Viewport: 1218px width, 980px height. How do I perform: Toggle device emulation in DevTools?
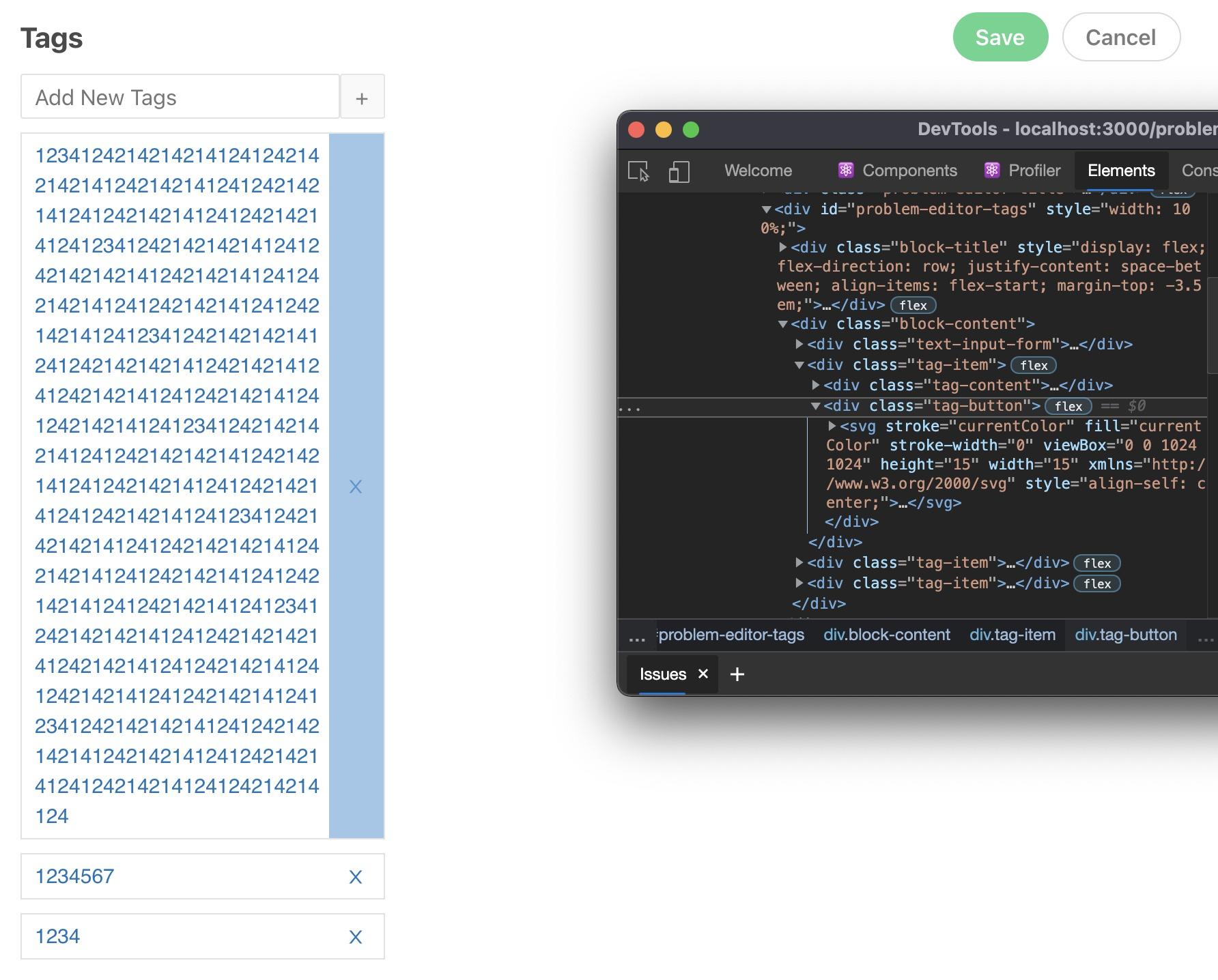[679, 171]
